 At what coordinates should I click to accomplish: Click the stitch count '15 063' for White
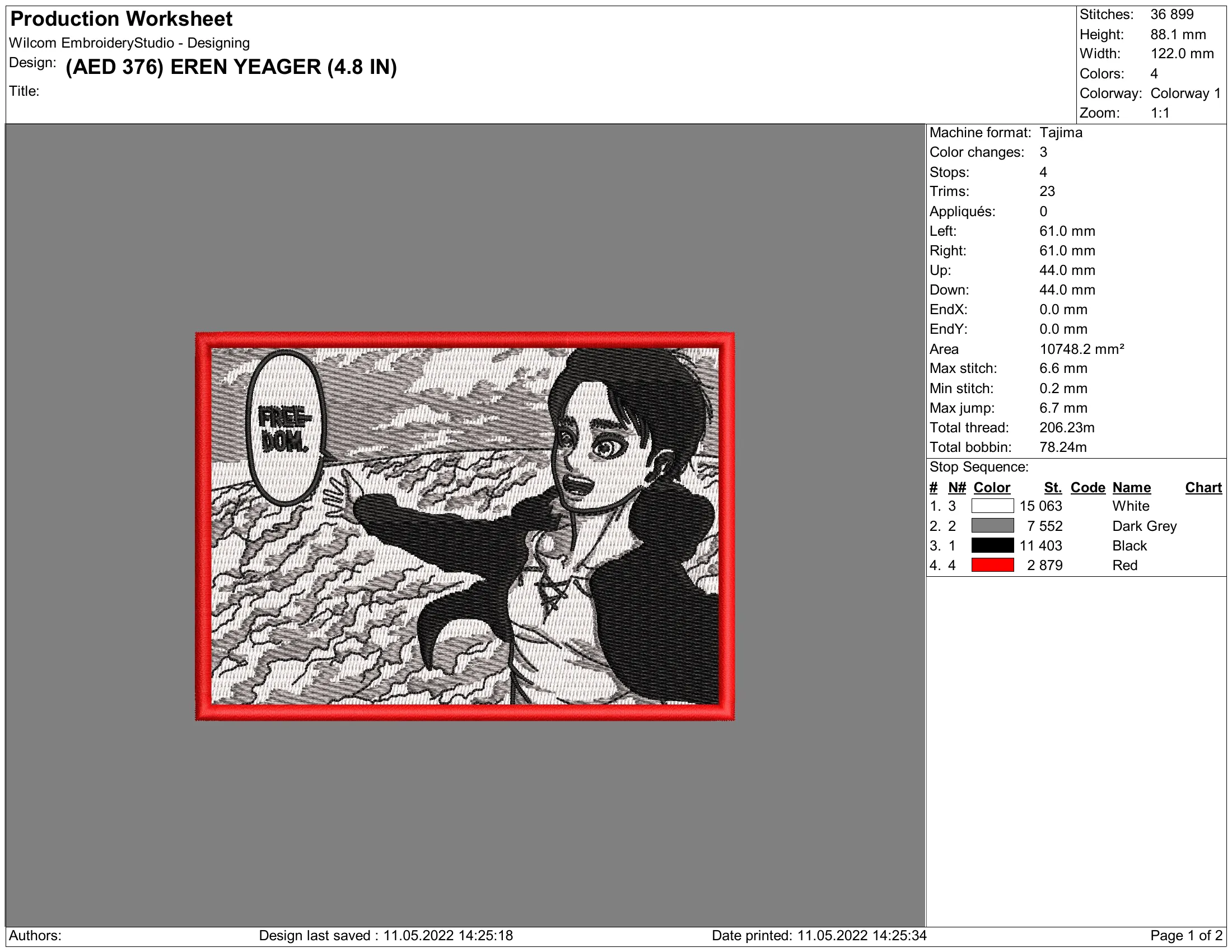pos(1041,506)
